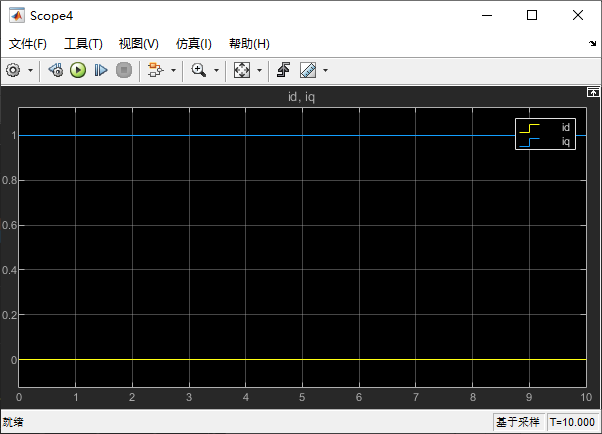The height and width of the screenshot is (434, 602).
Task: Open the configuration properties gear icon
Action: pos(13,70)
